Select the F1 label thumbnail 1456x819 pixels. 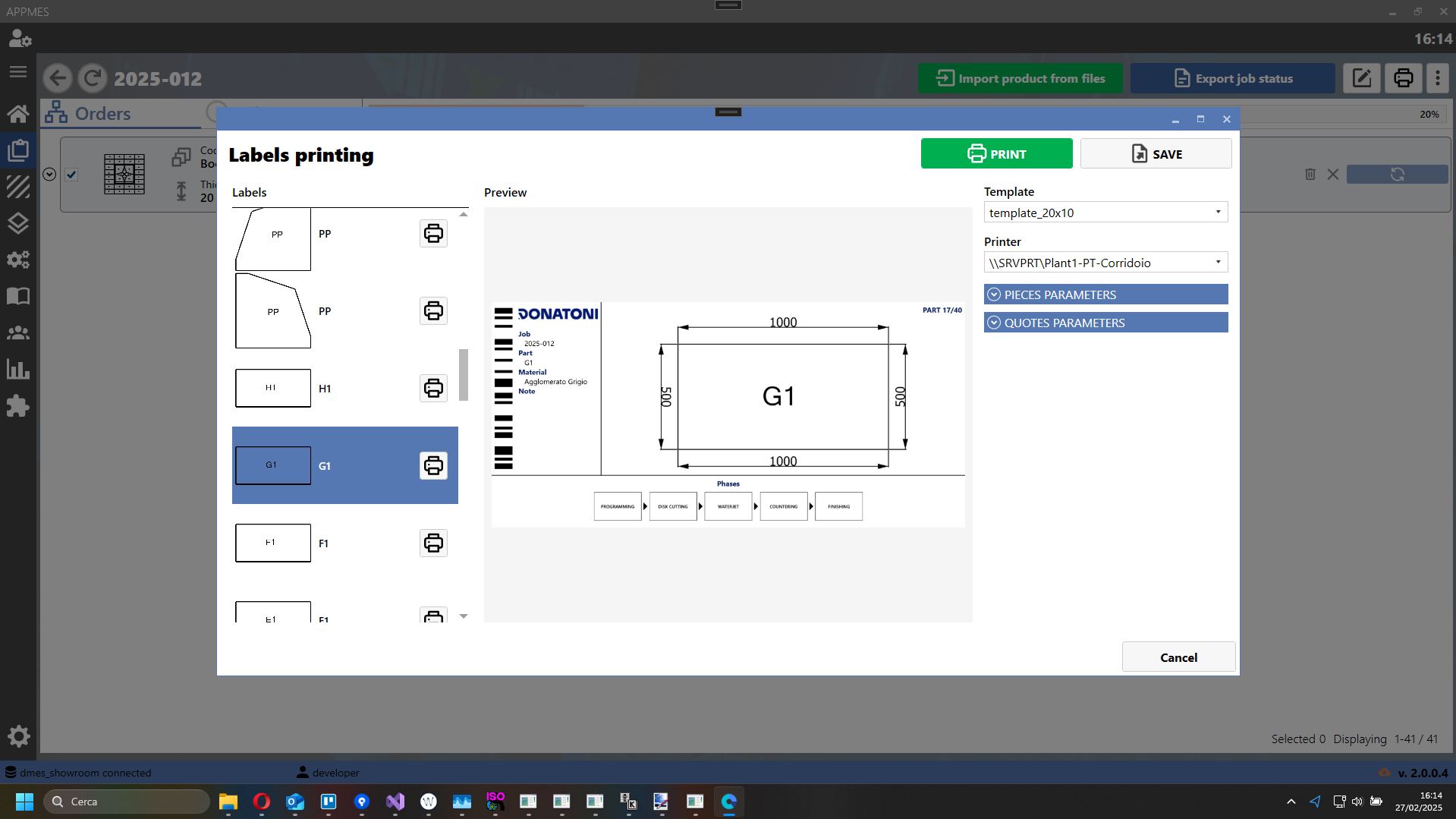coord(273,543)
